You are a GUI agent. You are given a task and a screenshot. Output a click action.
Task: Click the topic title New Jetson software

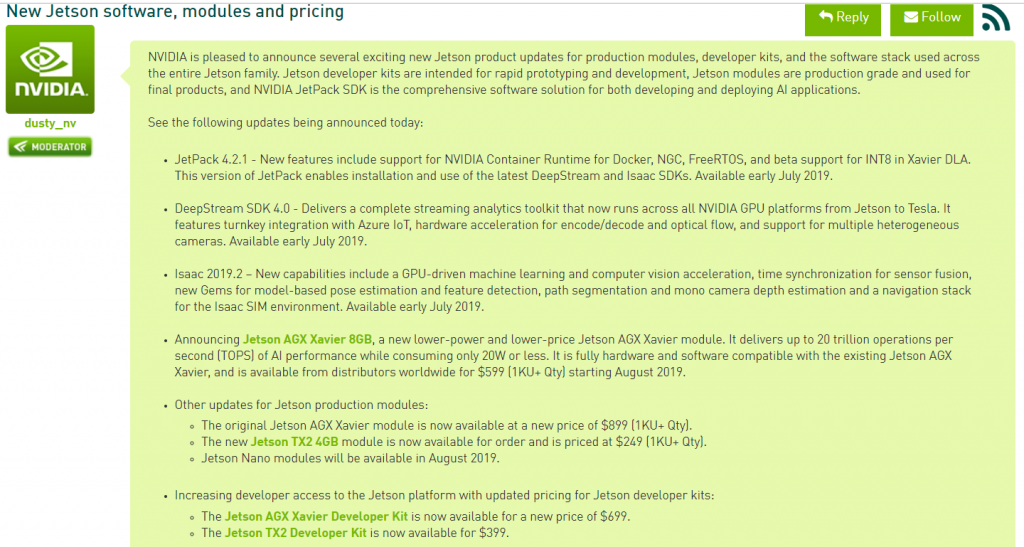click(x=175, y=11)
